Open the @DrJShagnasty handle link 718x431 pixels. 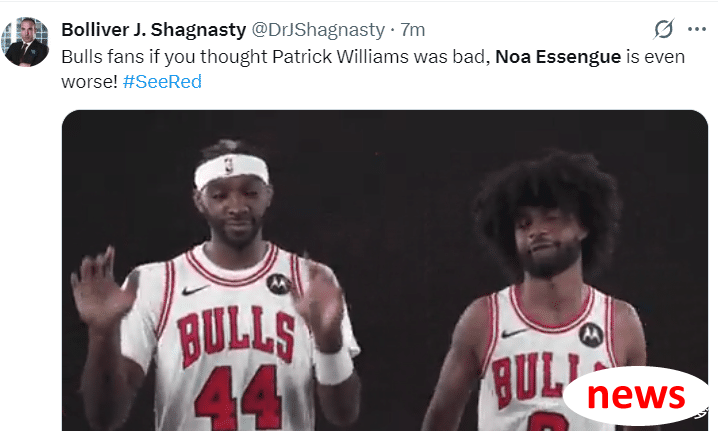coord(318,30)
